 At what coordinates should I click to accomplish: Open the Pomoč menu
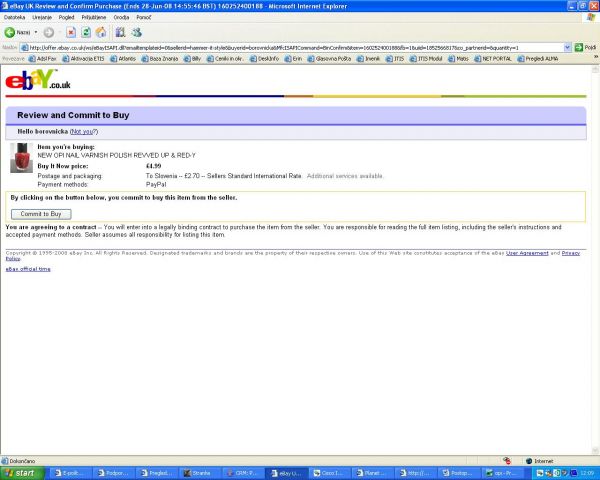coord(144,17)
